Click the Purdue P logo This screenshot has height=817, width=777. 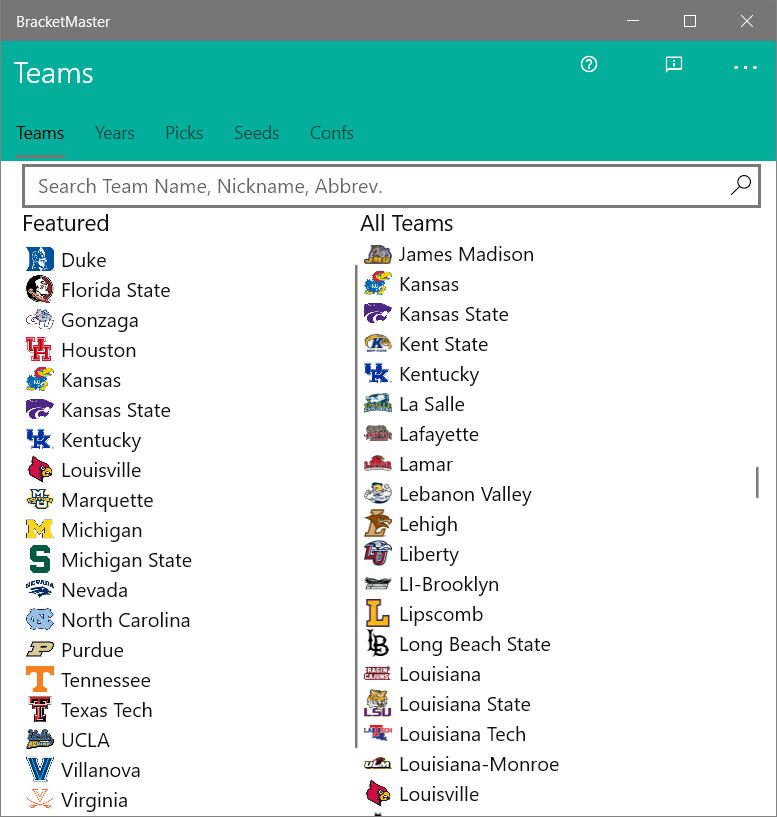(40, 649)
